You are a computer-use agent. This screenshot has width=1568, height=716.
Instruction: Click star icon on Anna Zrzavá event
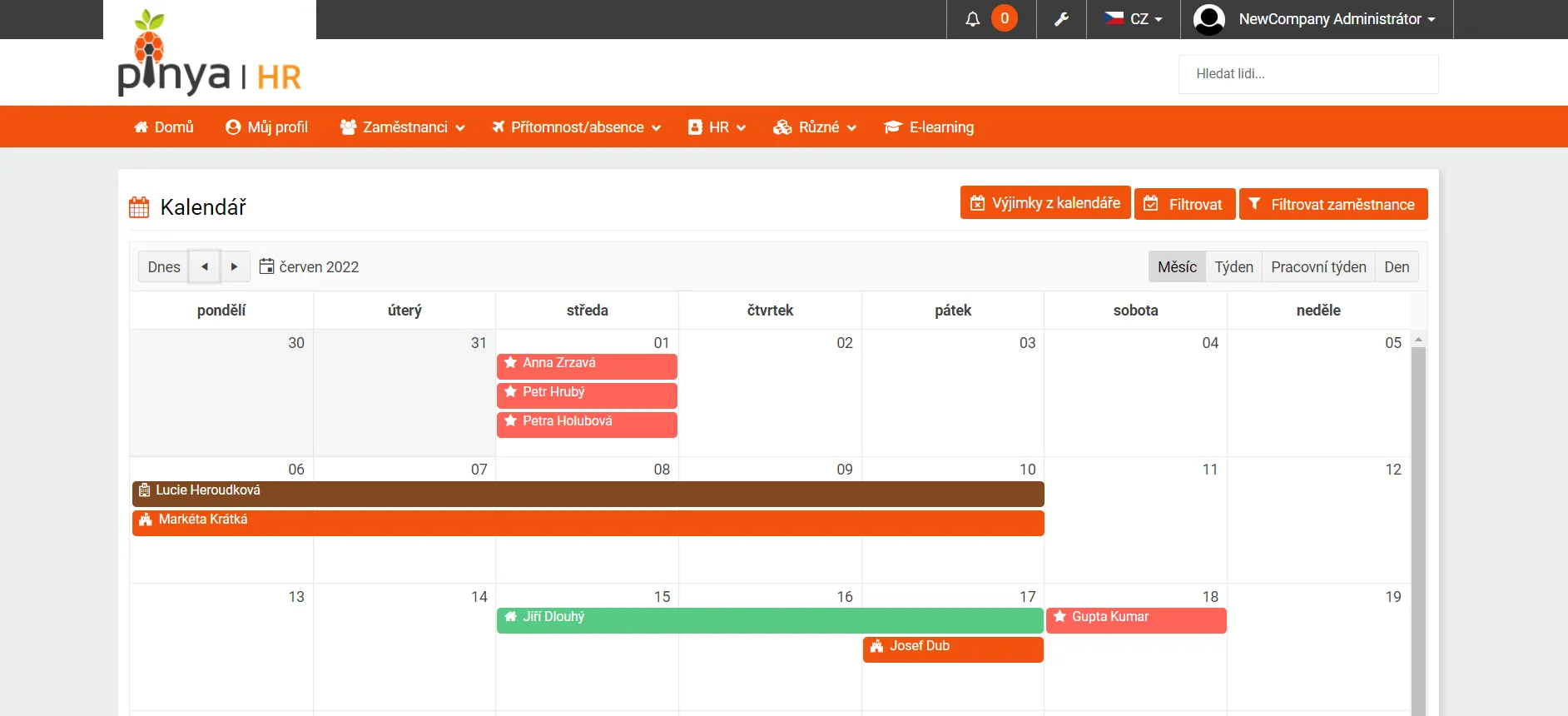511,363
